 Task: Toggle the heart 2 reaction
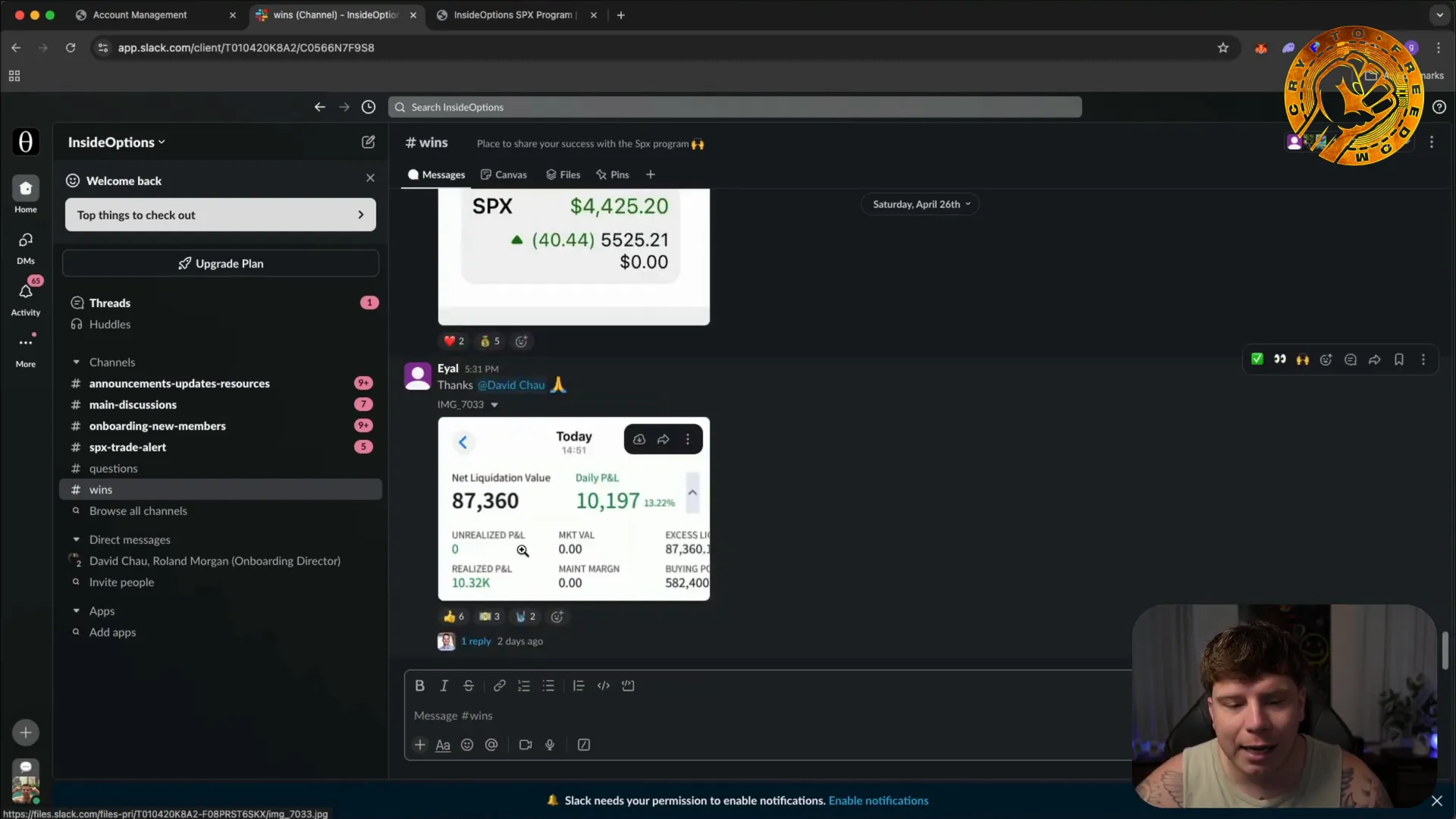coord(454,341)
